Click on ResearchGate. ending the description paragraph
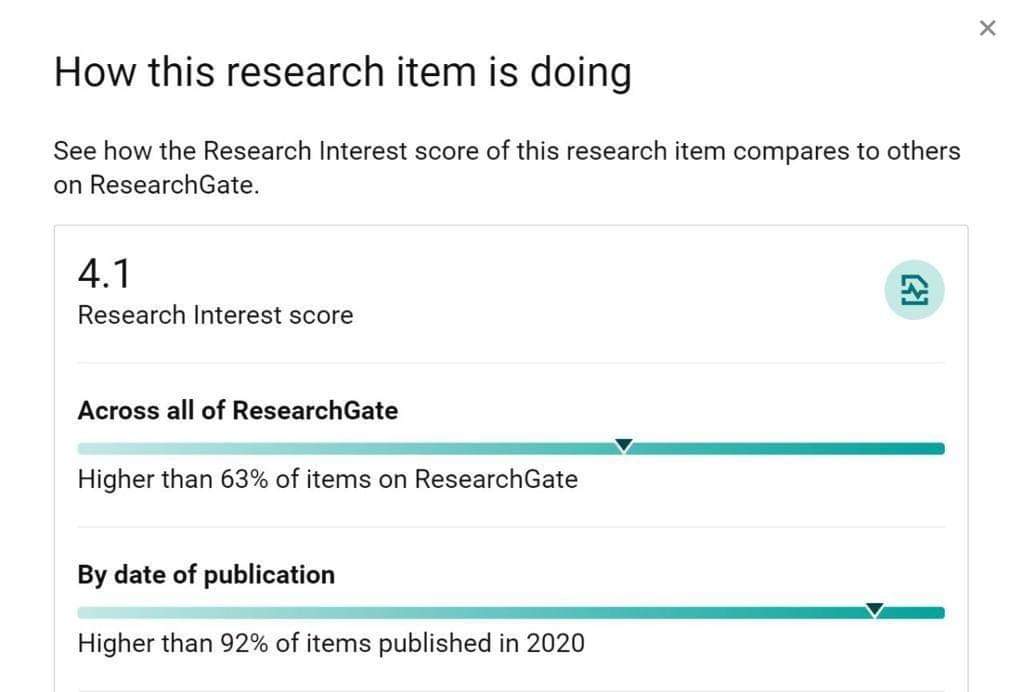The image size is (1024, 692). point(157,185)
